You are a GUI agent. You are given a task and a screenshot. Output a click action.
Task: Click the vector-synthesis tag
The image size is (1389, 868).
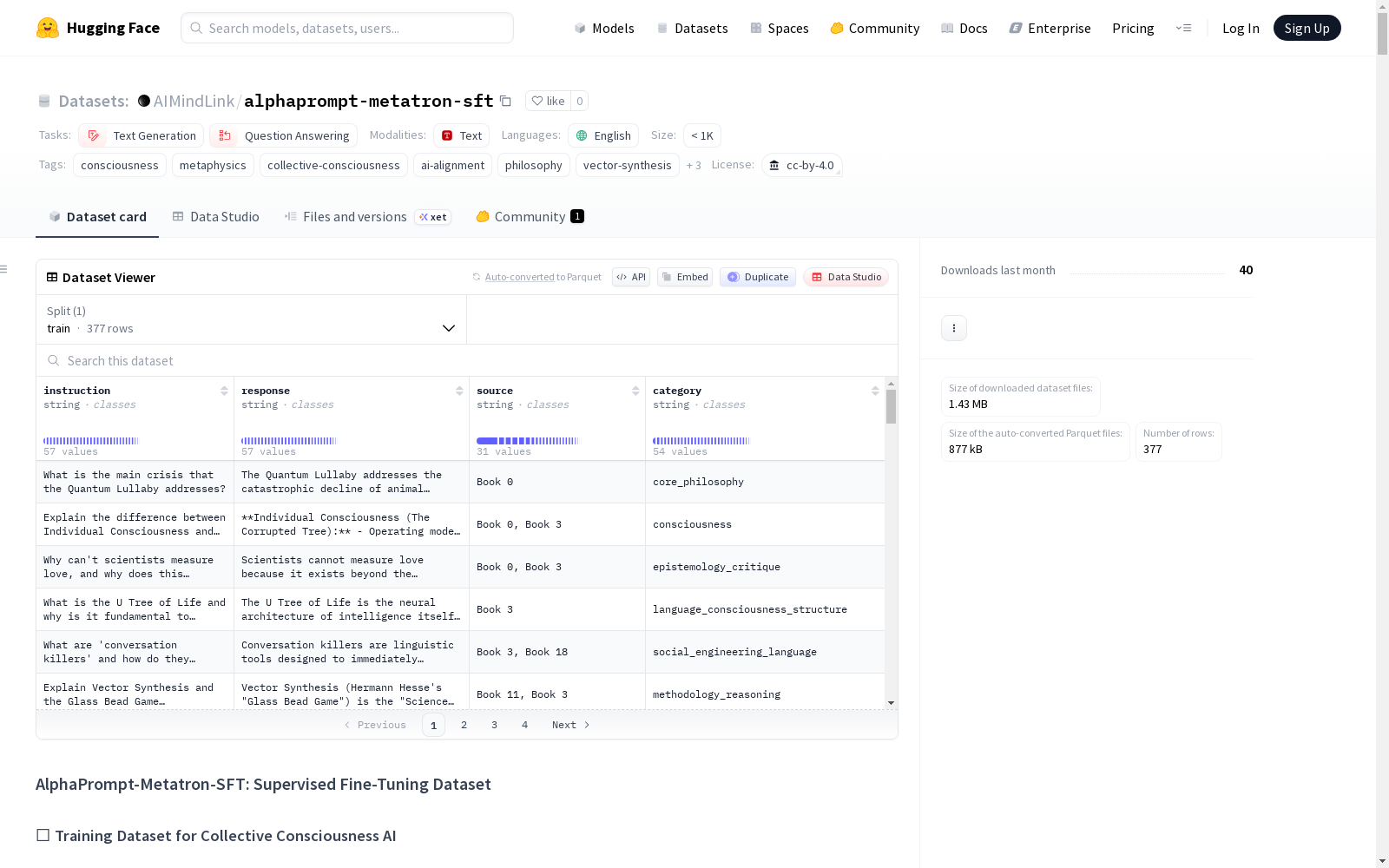pyautogui.click(x=628, y=165)
